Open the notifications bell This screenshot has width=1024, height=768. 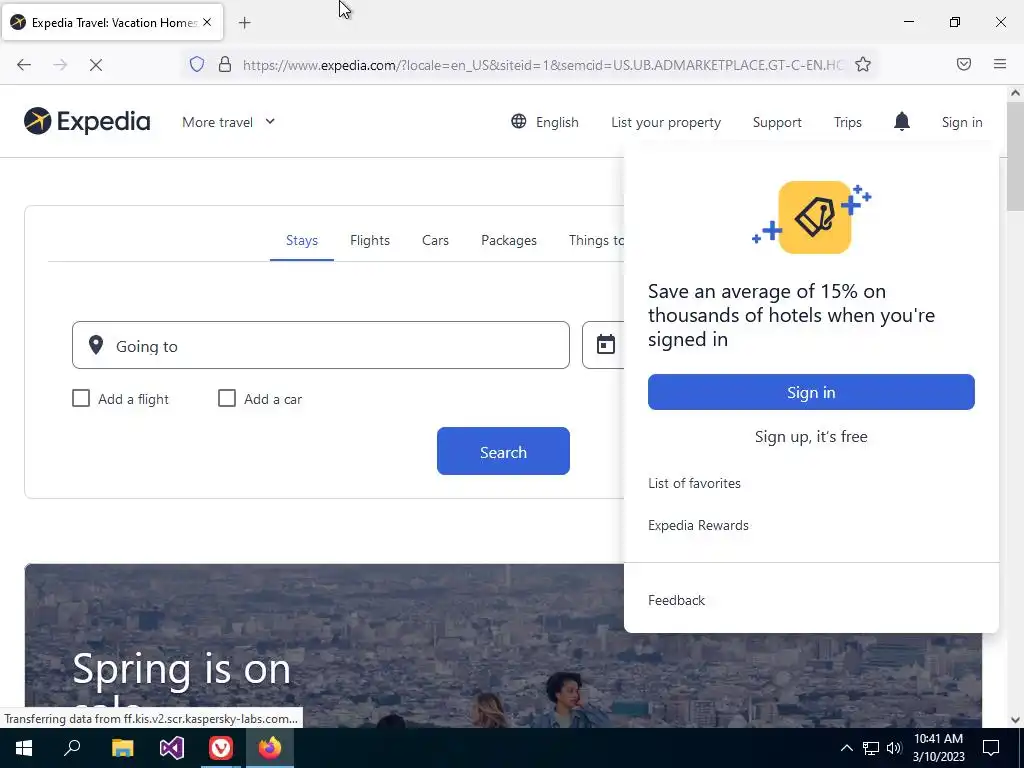click(901, 121)
